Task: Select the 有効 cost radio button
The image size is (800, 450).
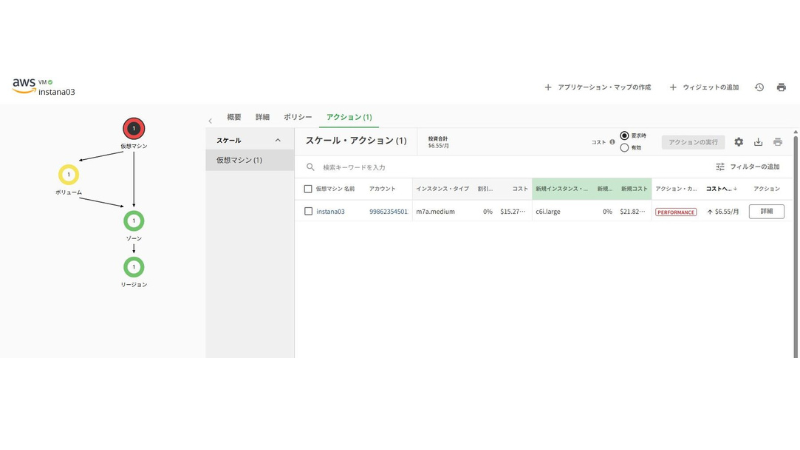Action: pyautogui.click(x=625, y=148)
